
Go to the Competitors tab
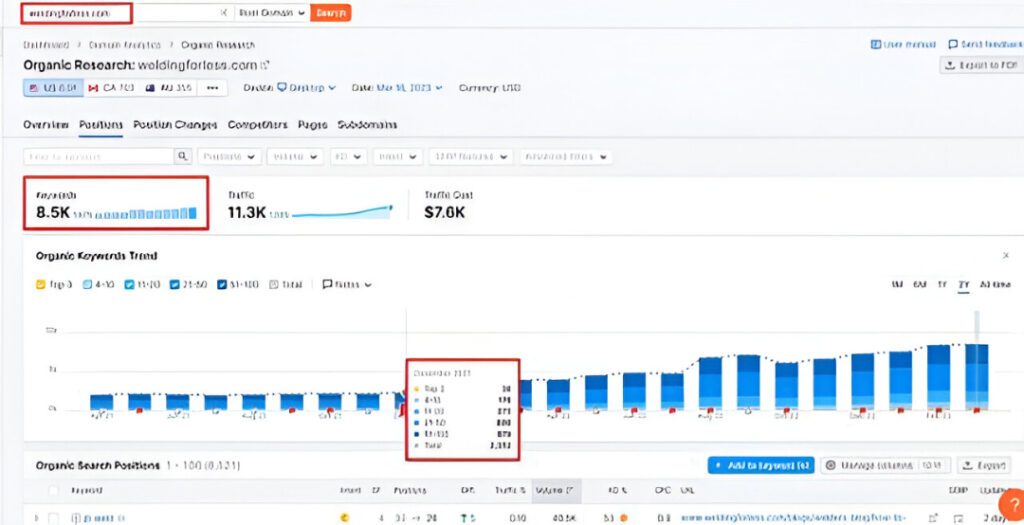click(258, 125)
